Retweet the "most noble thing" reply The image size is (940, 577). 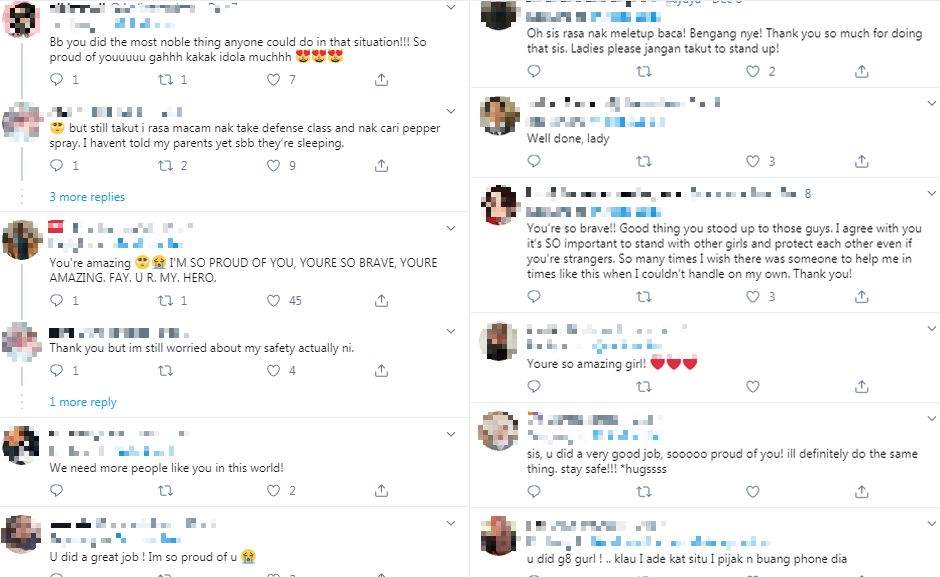(x=165, y=80)
